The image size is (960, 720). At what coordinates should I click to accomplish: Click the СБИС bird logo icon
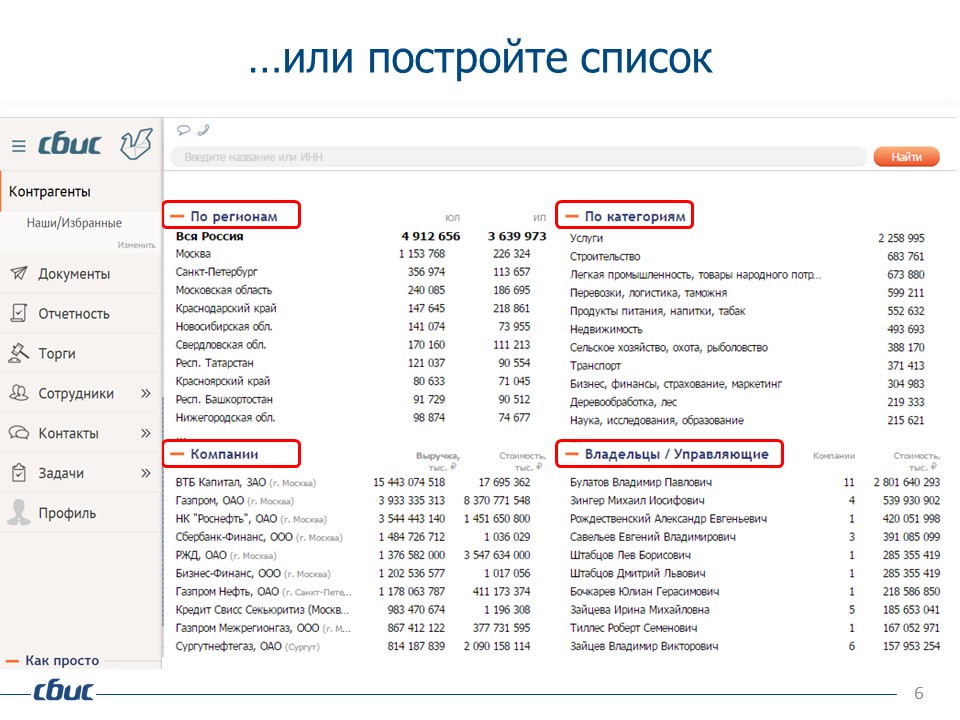pos(135,144)
